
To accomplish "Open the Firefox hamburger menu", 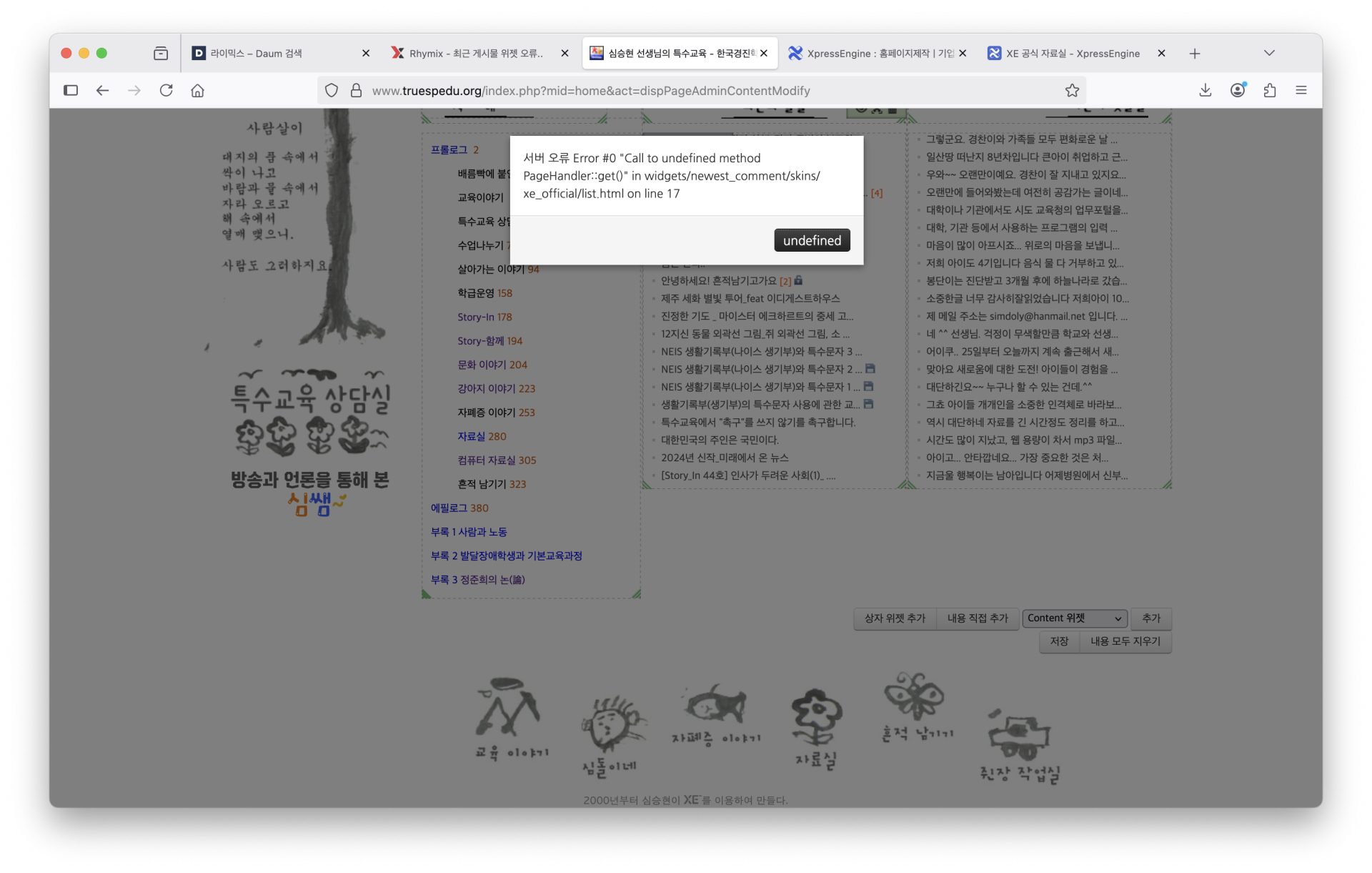I will click(1301, 90).
